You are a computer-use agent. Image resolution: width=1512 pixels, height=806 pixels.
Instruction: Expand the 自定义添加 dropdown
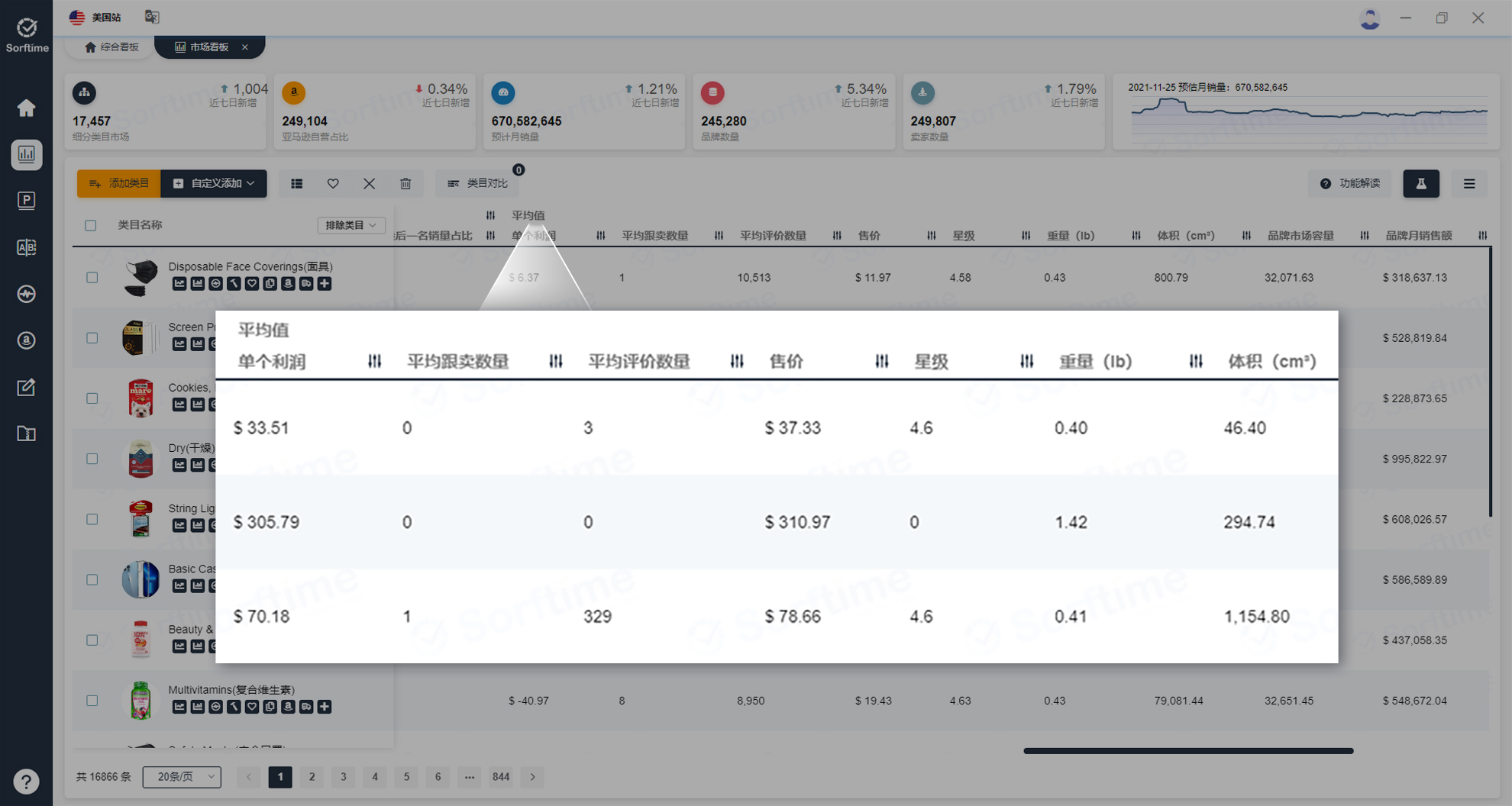pos(214,183)
